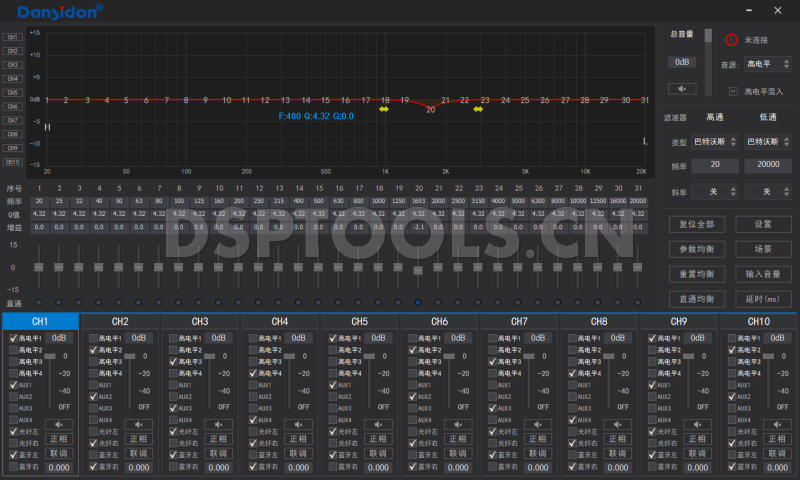
Task: Mute the master volume speaker icon
Action: [682, 88]
